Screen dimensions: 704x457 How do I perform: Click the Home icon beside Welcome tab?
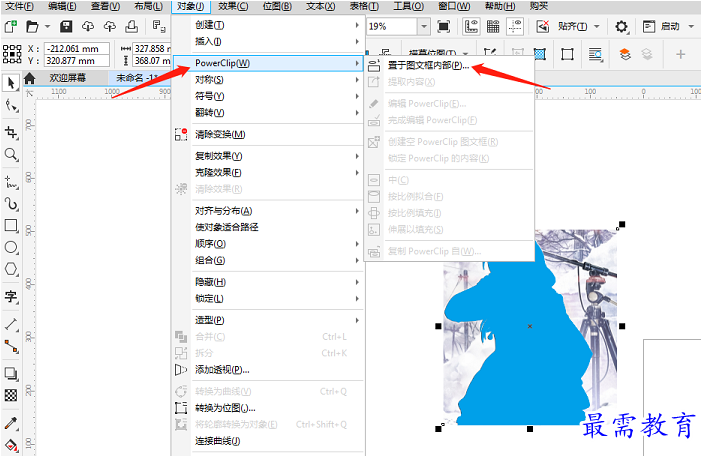[x=30, y=79]
